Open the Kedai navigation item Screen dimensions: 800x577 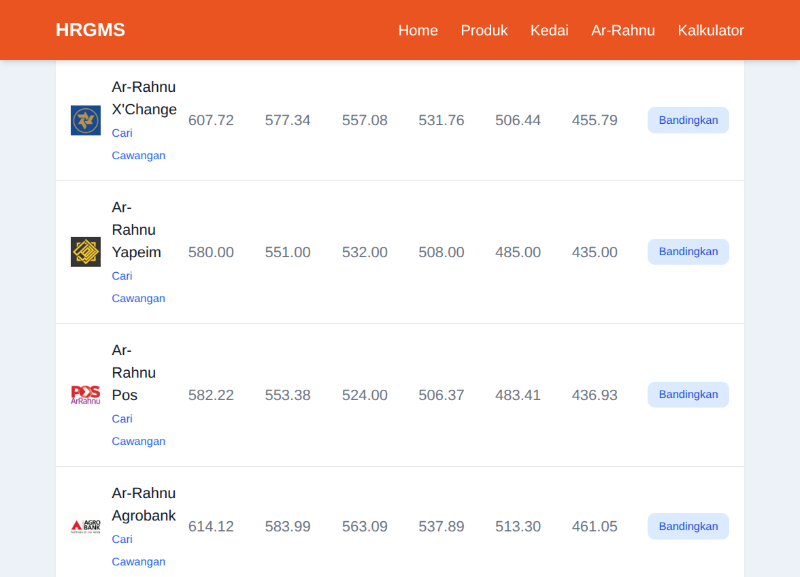(549, 30)
